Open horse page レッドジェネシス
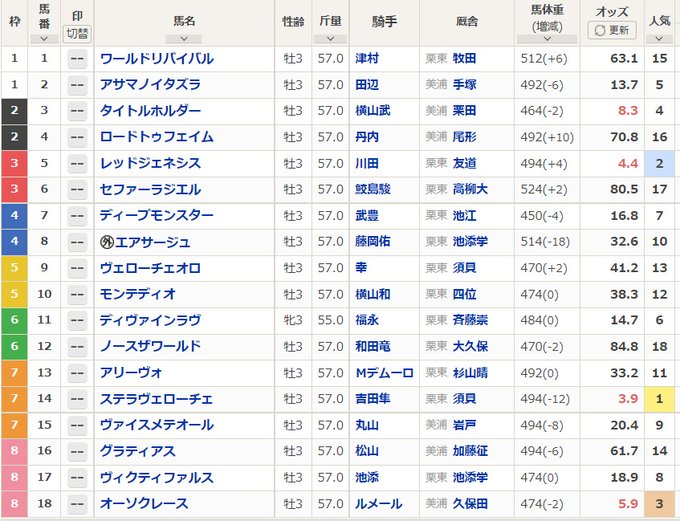The height and width of the screenshot is (521, 680). [x=150, y=164]
